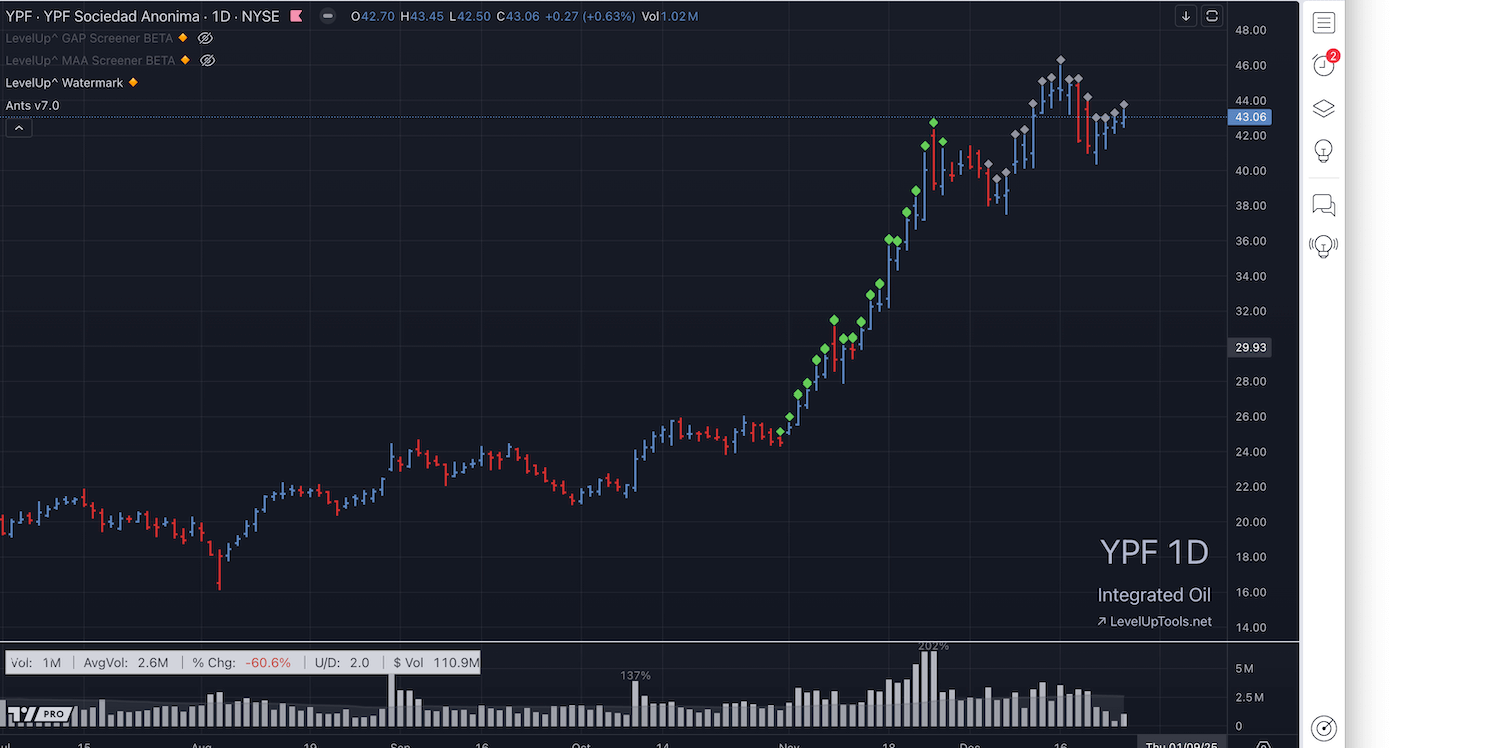Viewport: 1500px width, 748px height.
Task: Open the Object Tree panel icon
Action: (x=1323, y=108)
